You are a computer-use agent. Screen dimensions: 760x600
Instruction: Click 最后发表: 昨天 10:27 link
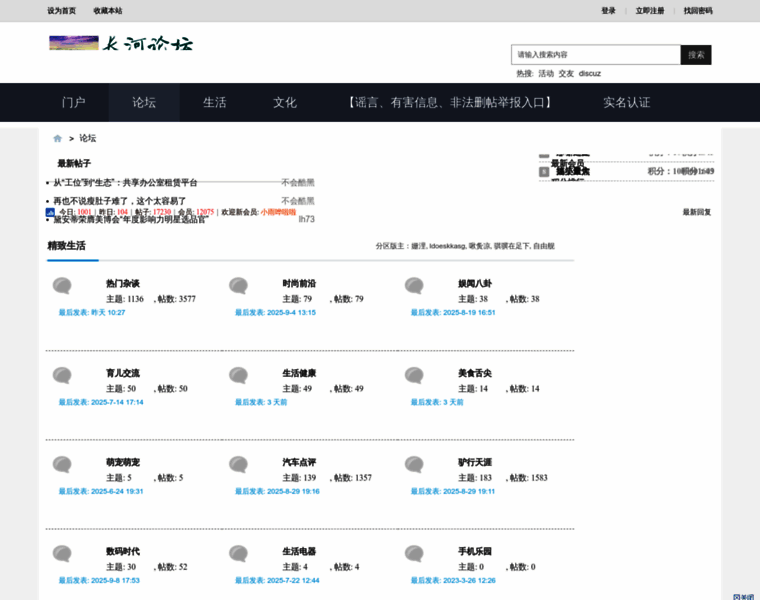[x=92, y=313]
